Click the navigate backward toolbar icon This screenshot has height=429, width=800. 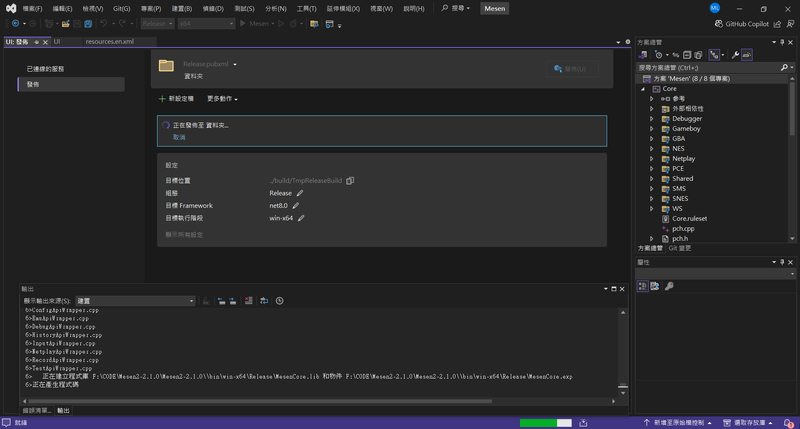[x=15, y=23]
